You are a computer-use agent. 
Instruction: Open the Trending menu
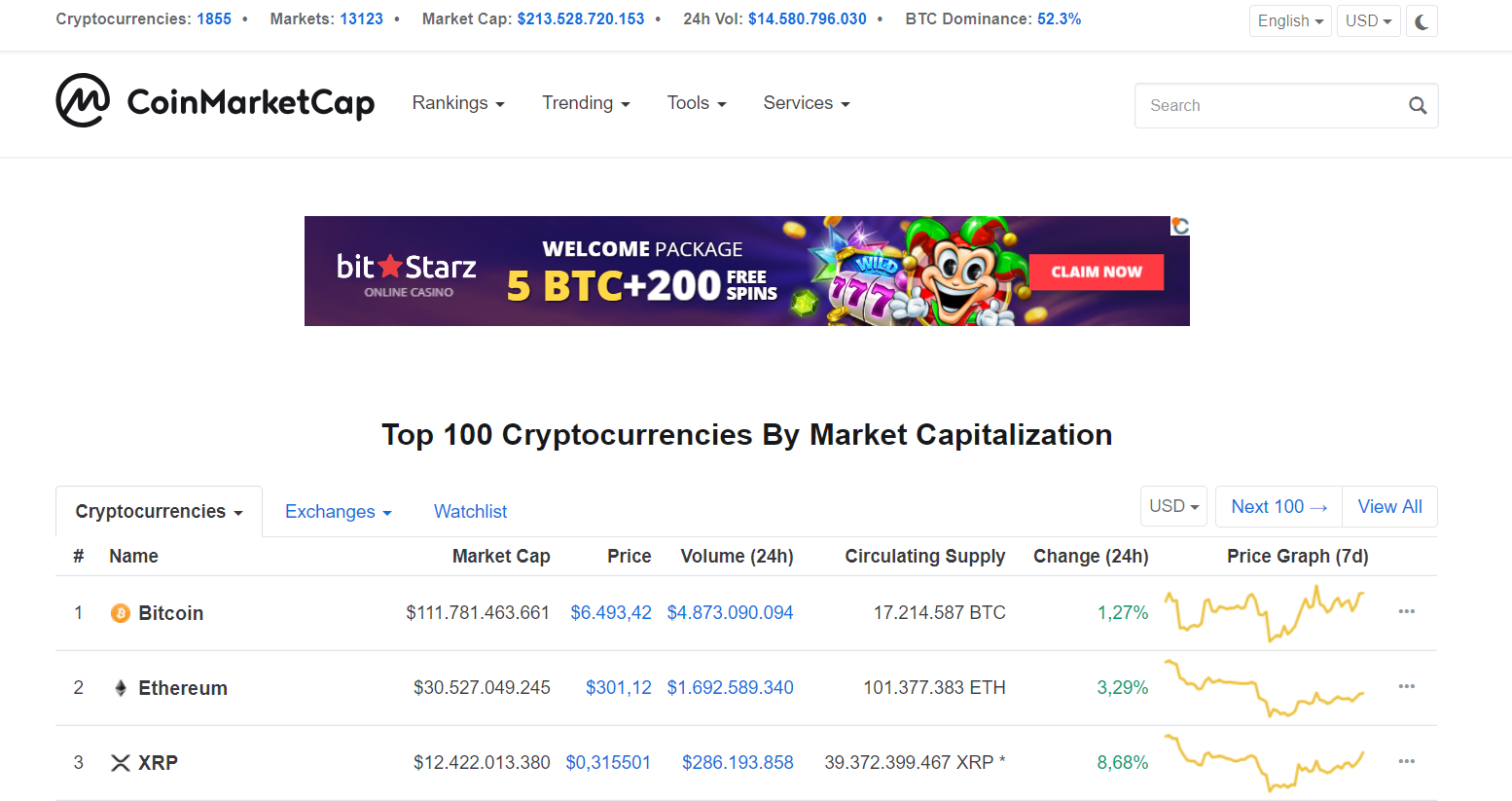(586, 103)
